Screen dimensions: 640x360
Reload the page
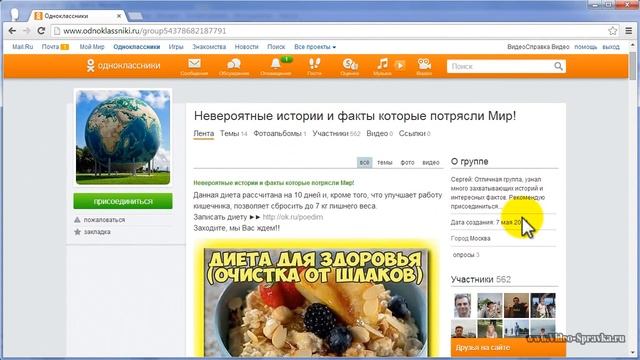[x=41, y=31]
